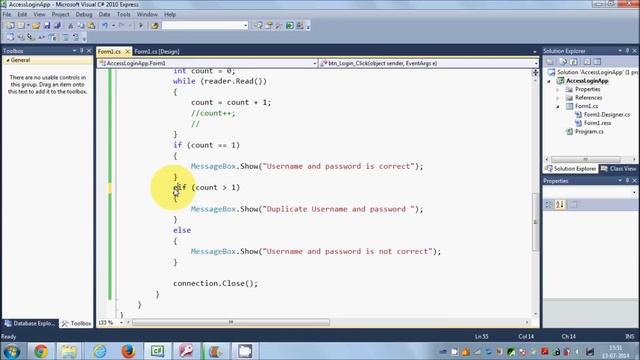Viewport: 640px width, 360px height.
Task: Click the Comment selected lines icon
Action: [65, 37]
